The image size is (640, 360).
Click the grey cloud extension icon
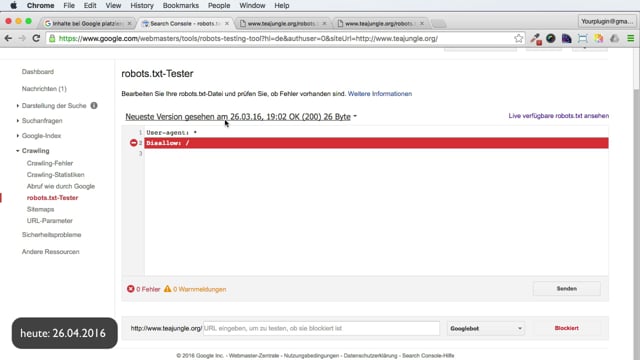(614, 38)
